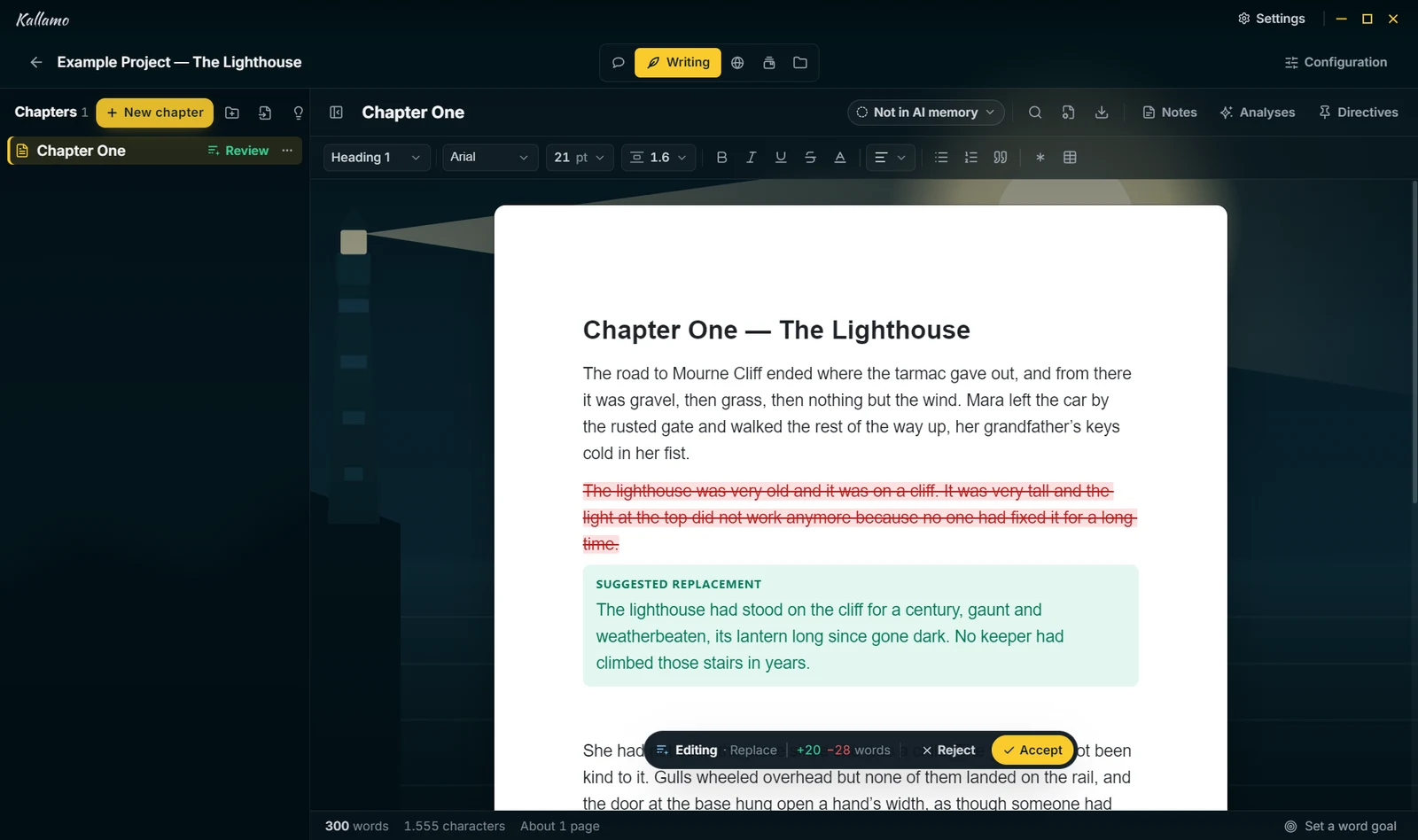Open the Directives panel
Image resolution: width=1418 pixels, height=840 pixels.
1359,113
